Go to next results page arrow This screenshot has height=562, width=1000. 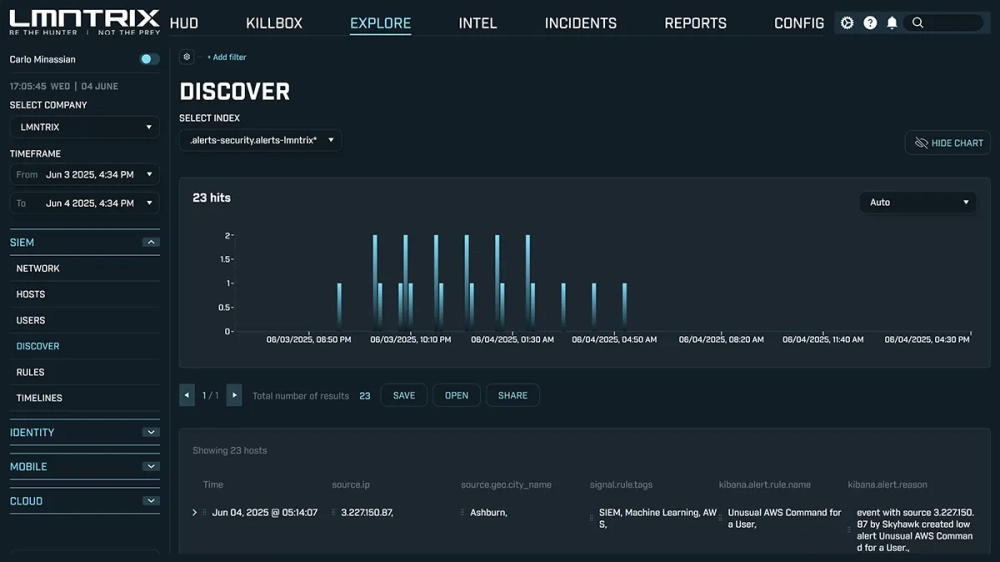[x=234, y=396]
